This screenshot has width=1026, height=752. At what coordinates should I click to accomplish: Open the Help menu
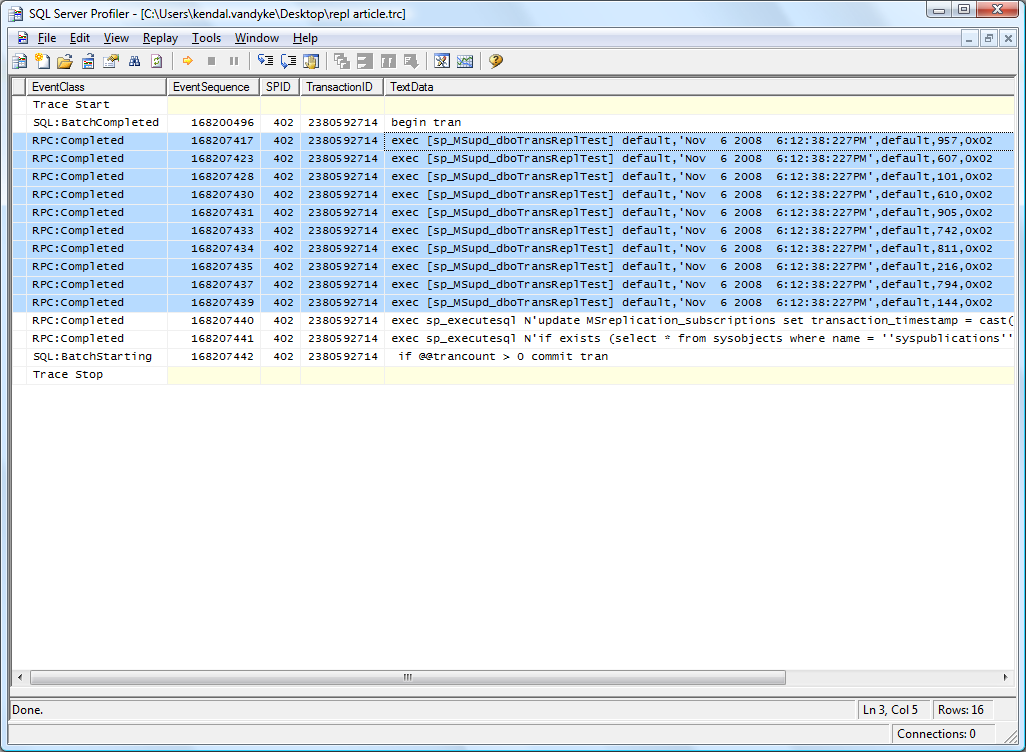305,38
